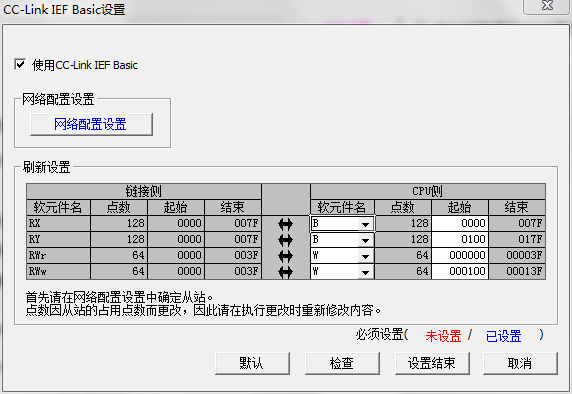Image resolution: width=572 pixels, height=394 pixels.
Task: Confirm with the 设置结束 button
Action: tap(432, 363)
